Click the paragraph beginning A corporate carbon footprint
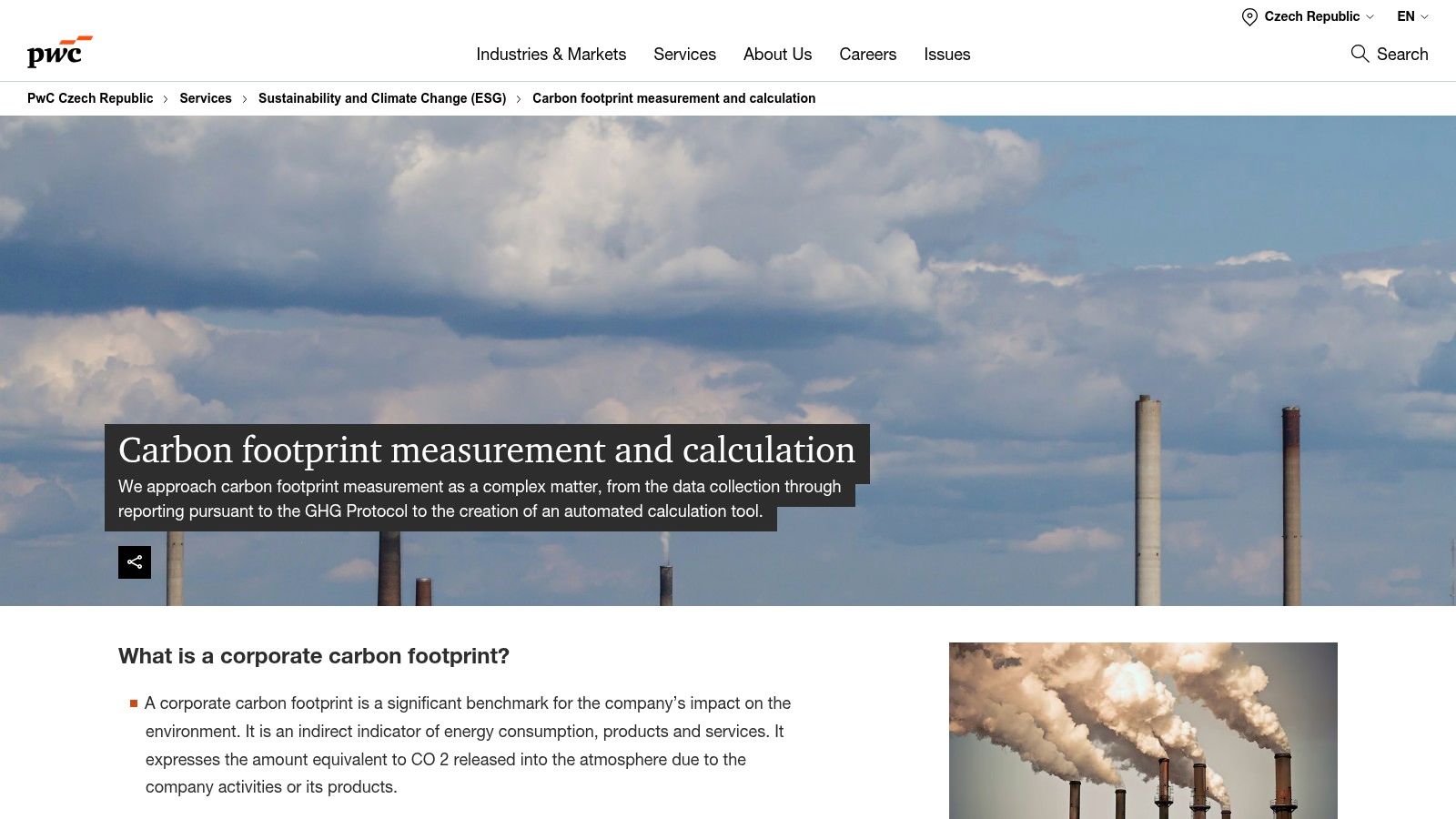The width and height of the screenshot is (1456, 819). tap(468, 745)
